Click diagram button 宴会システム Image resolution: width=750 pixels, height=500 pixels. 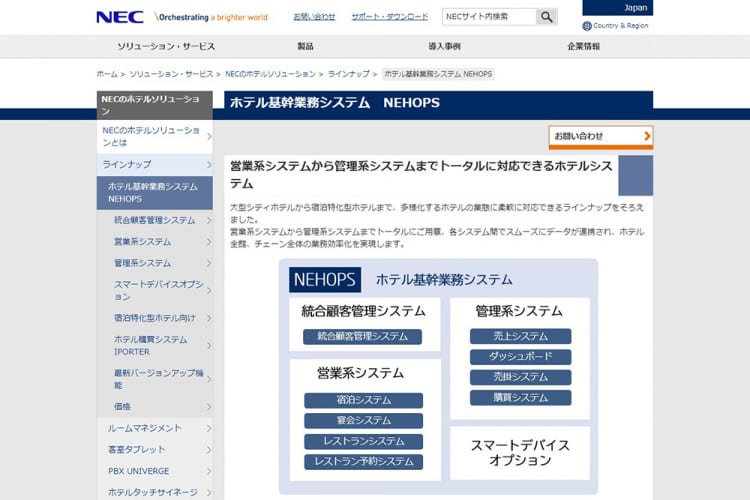[x=364, y=421]
